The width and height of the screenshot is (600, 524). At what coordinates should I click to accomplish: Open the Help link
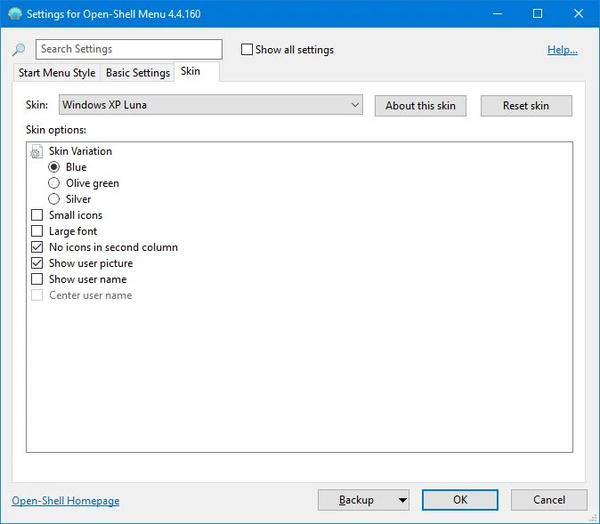[562, 50]
